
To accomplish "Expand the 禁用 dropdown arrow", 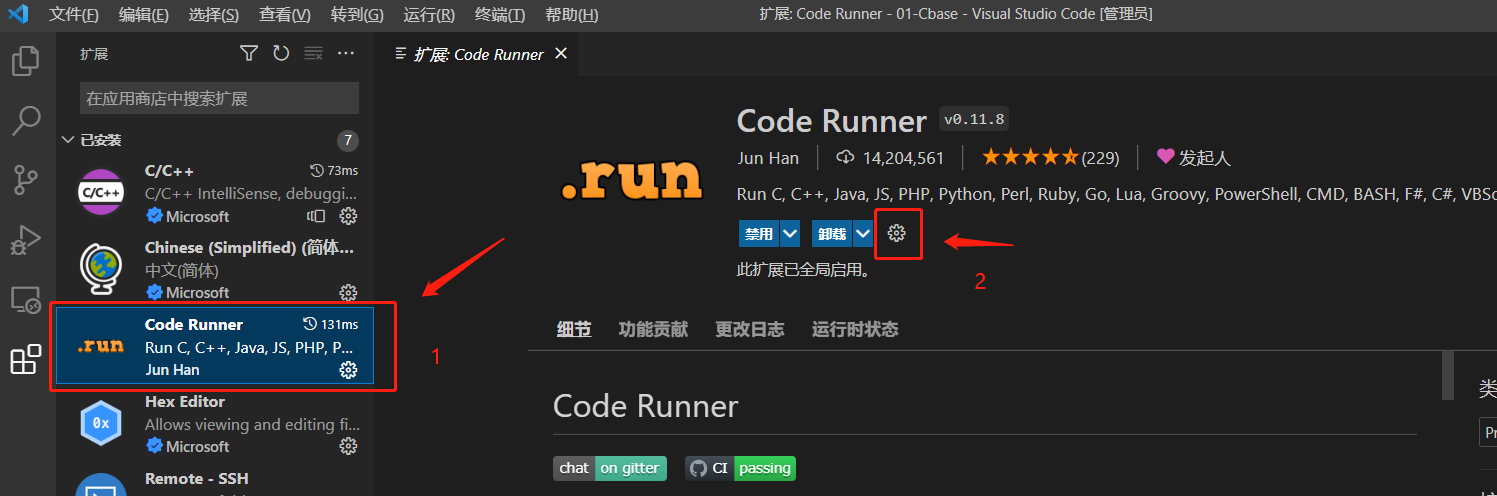I will pyautogui.click(x=790, y=234).
